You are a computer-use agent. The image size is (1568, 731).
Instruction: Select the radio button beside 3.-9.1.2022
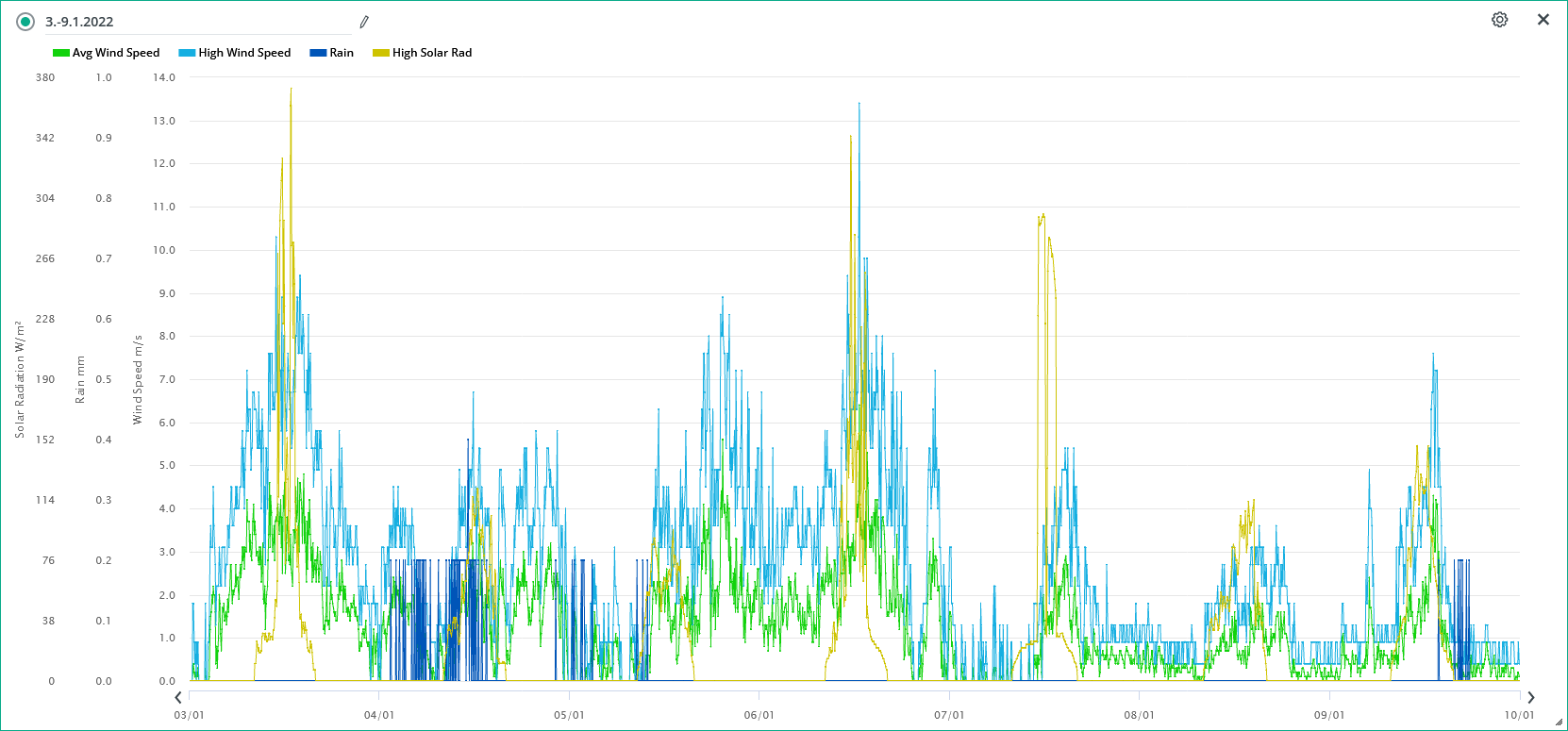tap(25, 22)
